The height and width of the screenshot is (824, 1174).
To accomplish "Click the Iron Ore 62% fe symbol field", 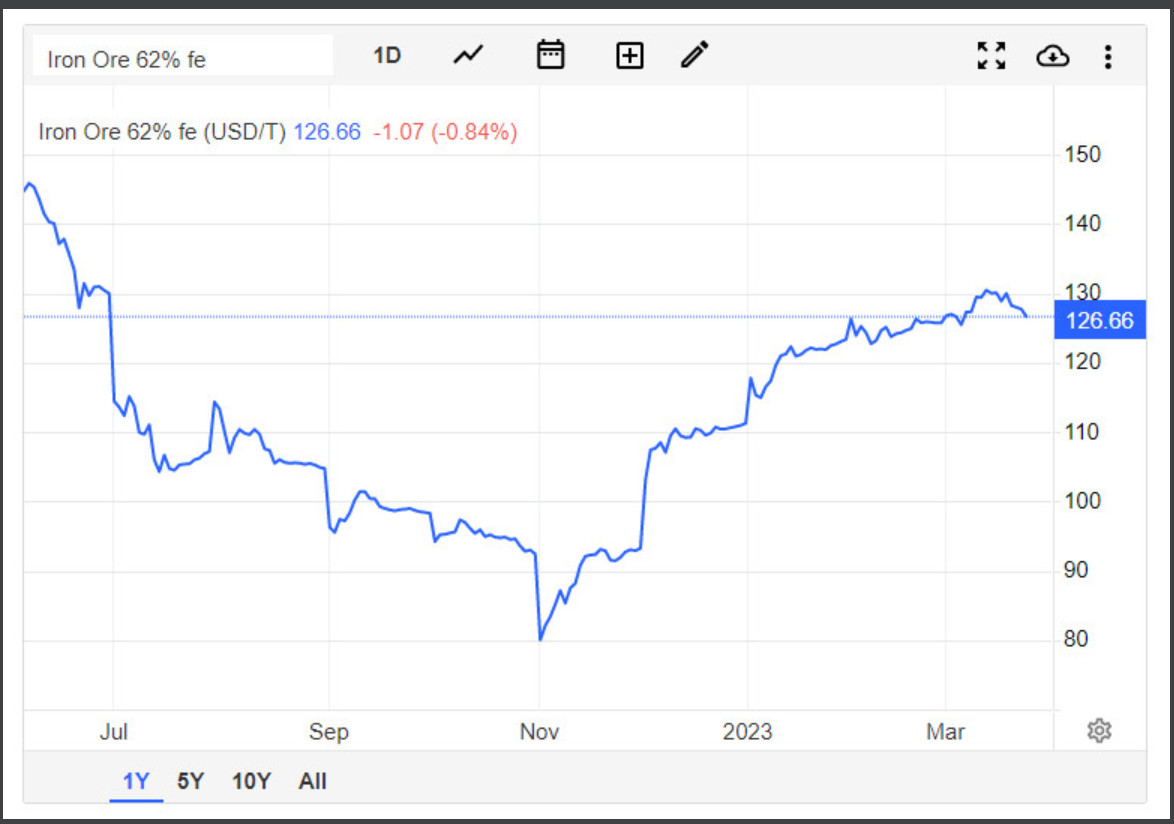I will point(183,56).
